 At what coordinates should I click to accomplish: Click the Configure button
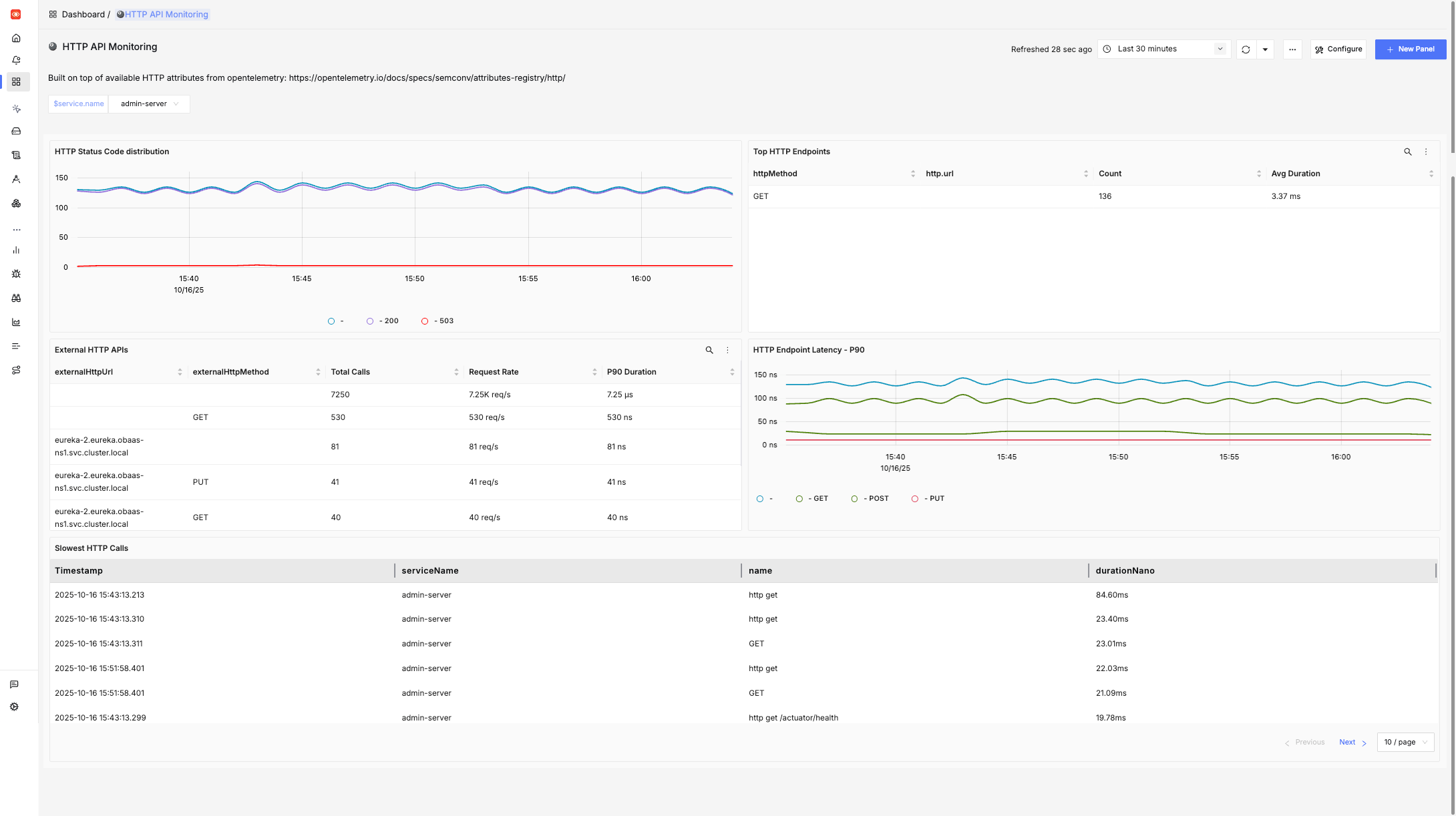click(1338, 49)
